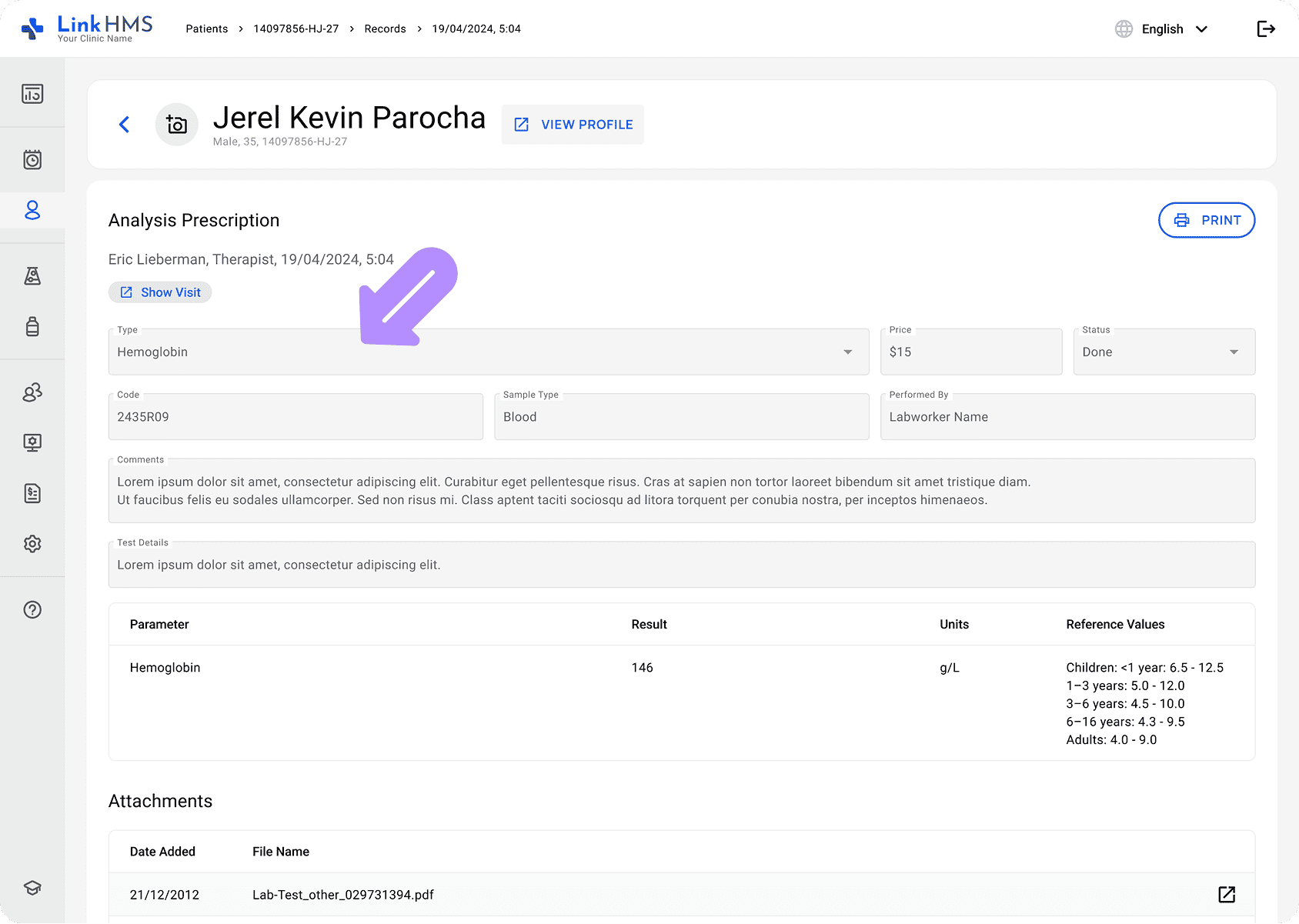Navigate to Records breadcrumb
This screenshot has height=924, width=1299.
click(385, 29)
